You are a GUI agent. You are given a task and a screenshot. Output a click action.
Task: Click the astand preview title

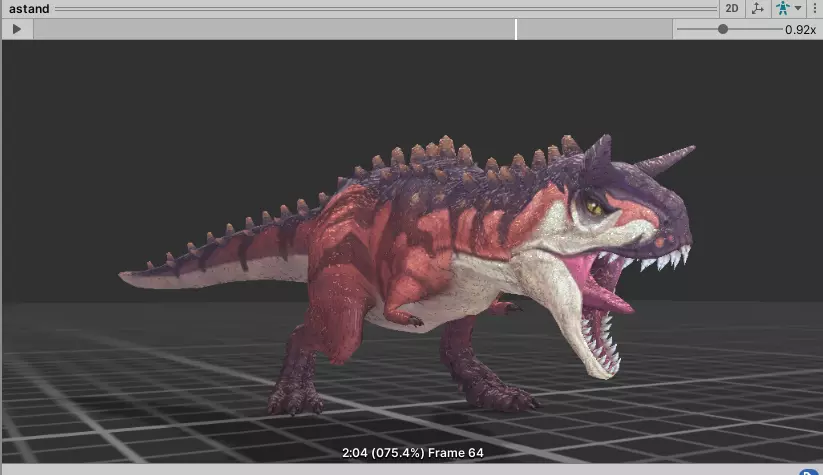29,9
